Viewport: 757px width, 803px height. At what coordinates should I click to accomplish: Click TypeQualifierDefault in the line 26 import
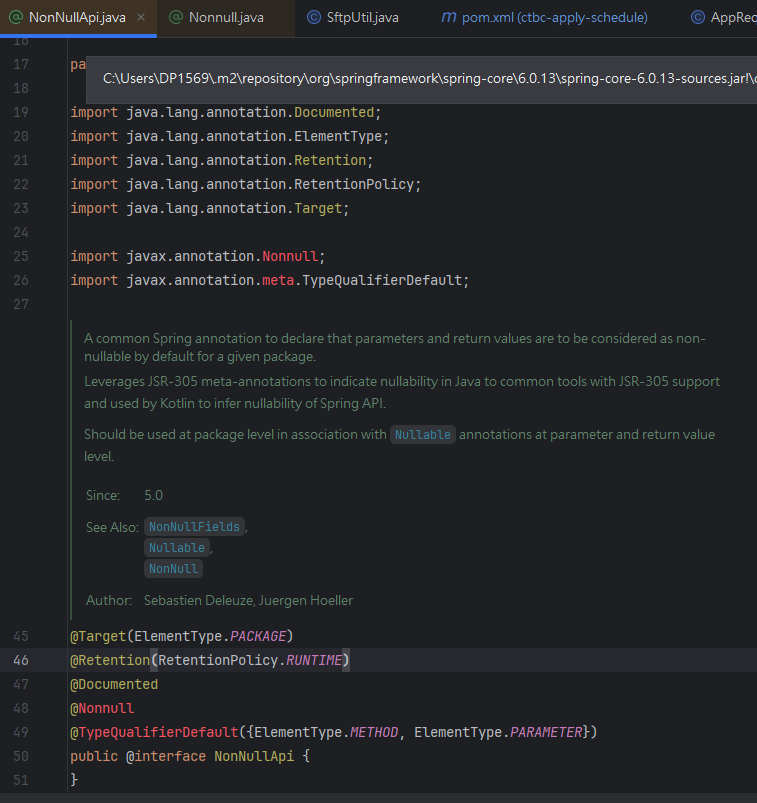coord(382,280)
